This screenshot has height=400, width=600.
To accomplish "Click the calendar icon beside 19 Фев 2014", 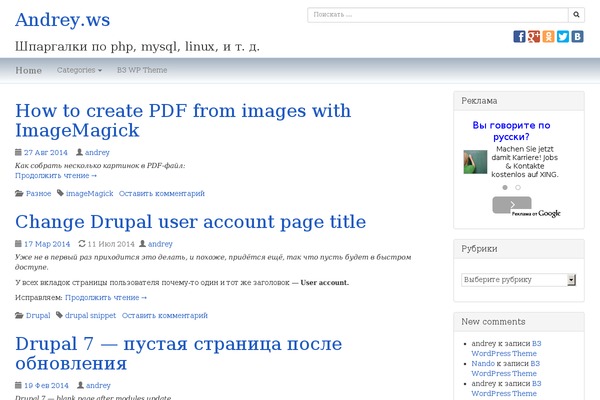I will (18, 385).
